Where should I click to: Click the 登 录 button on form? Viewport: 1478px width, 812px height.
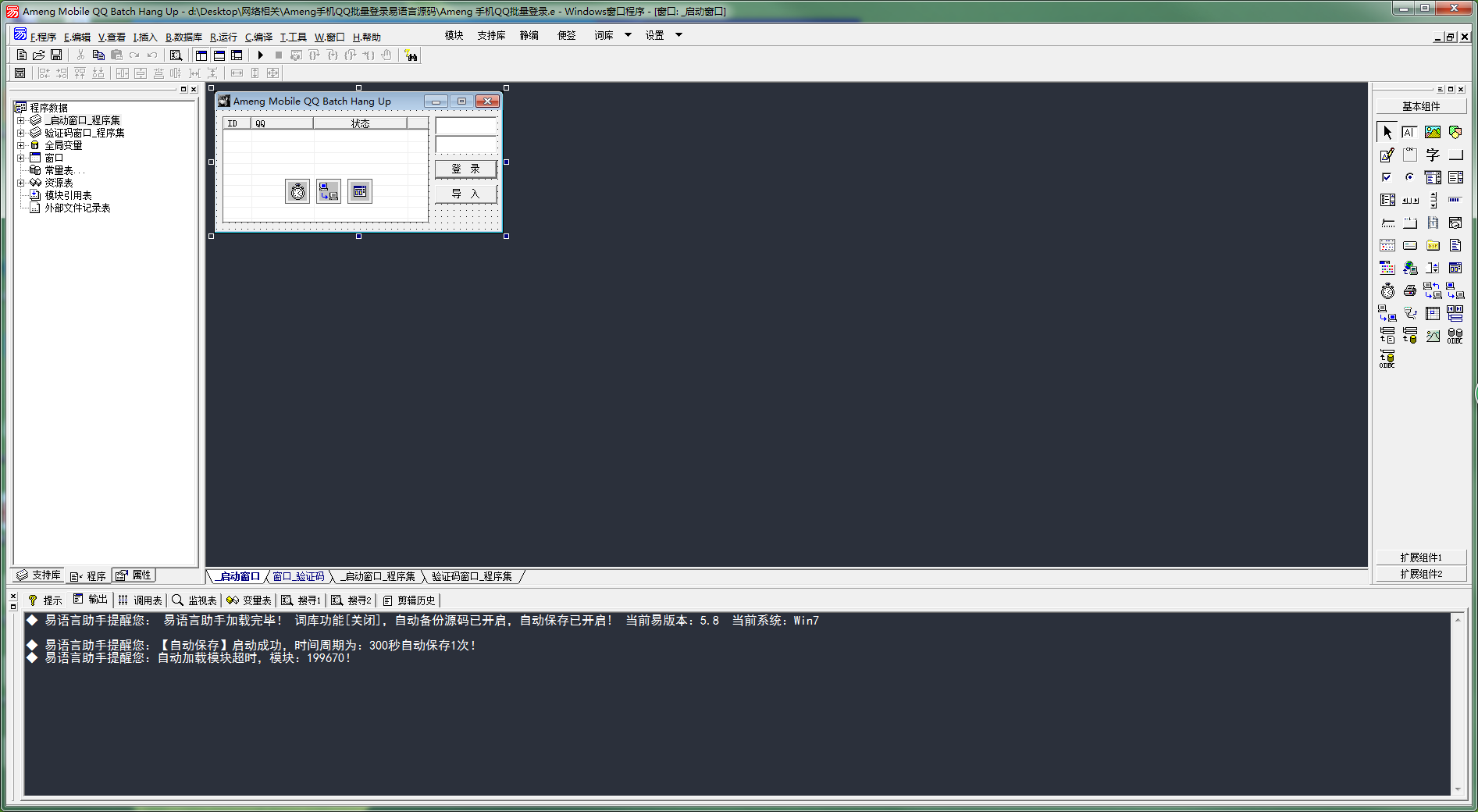[465, 169]
